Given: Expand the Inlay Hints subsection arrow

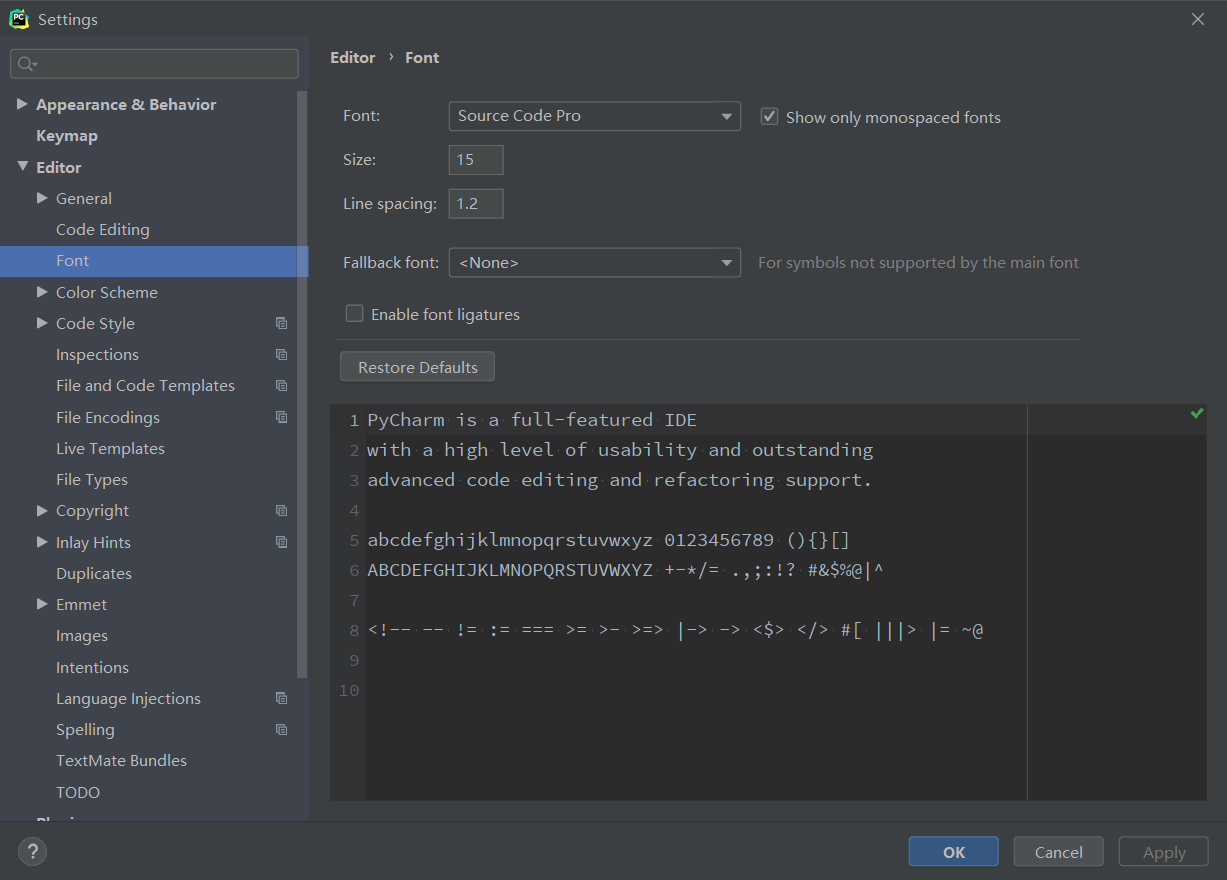Looking at the screenshot, I should click(42, 542).
